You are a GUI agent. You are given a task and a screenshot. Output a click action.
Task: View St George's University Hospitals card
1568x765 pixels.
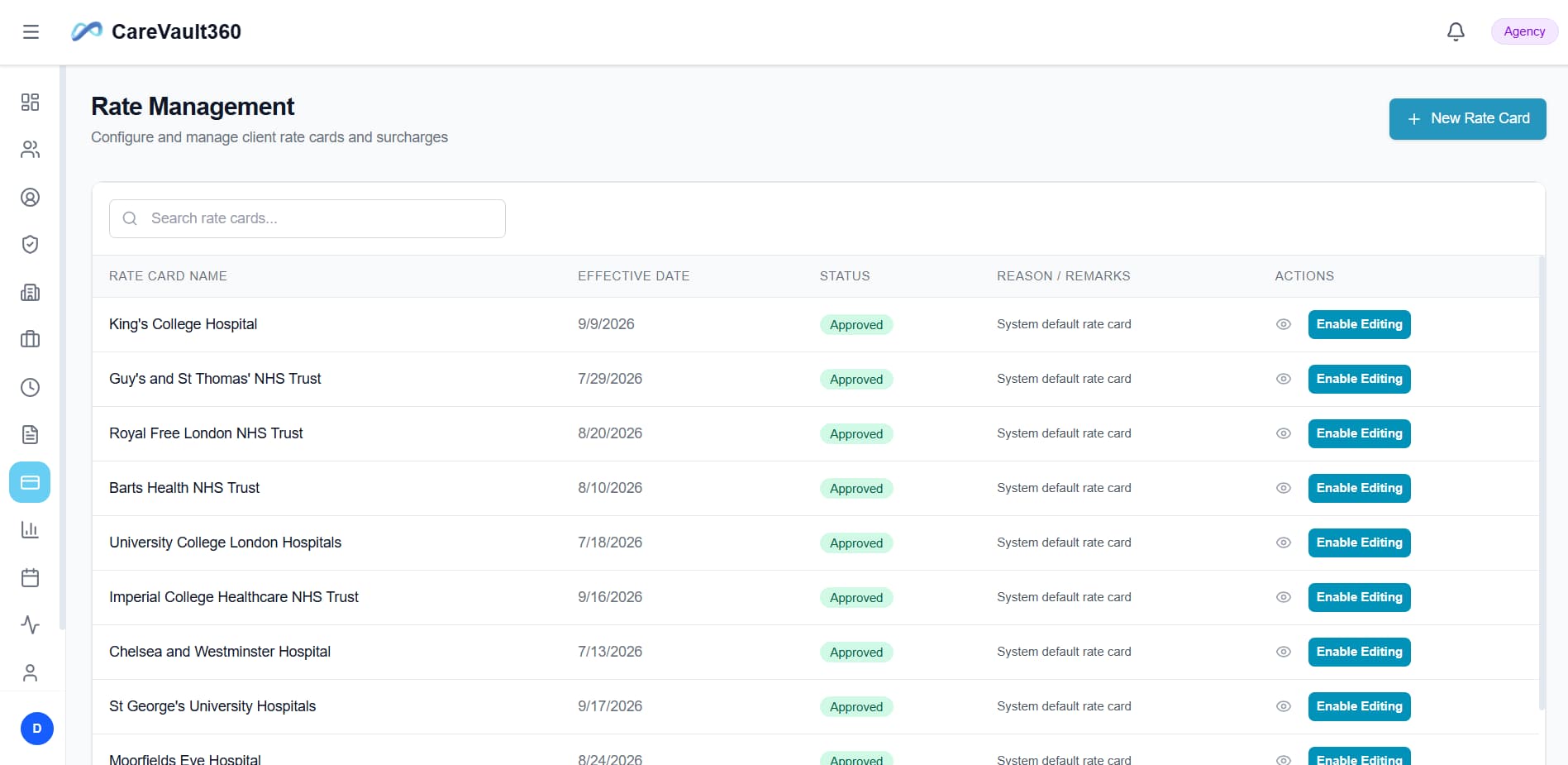(x=1283, y=706)
